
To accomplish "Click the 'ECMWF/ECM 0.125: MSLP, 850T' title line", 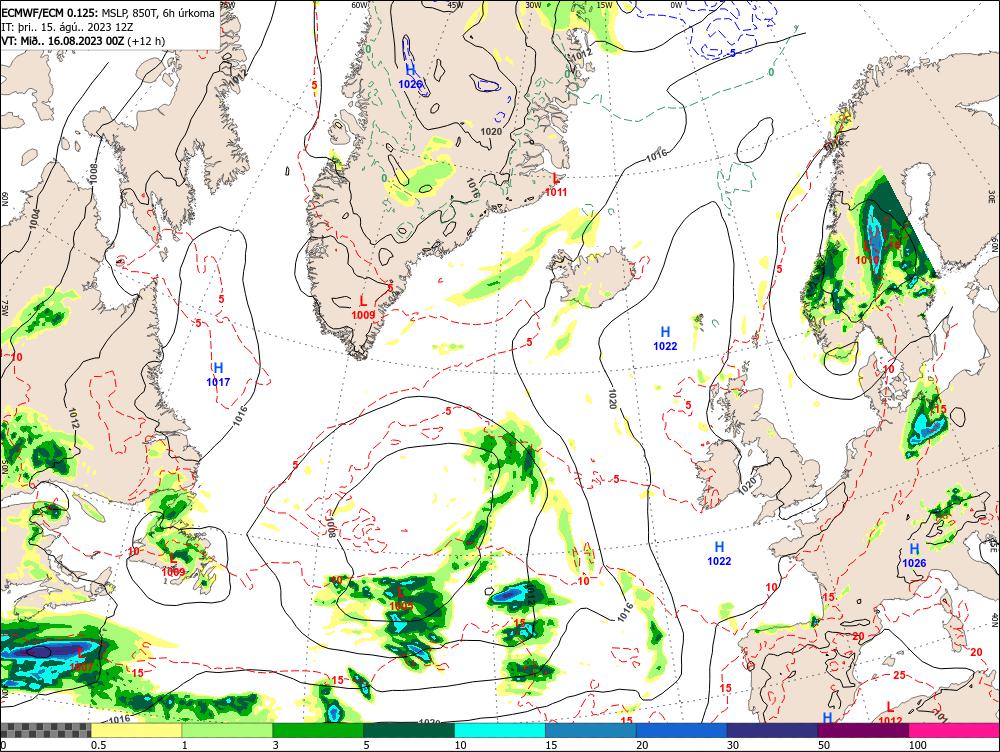I will [x=108, y=13].
